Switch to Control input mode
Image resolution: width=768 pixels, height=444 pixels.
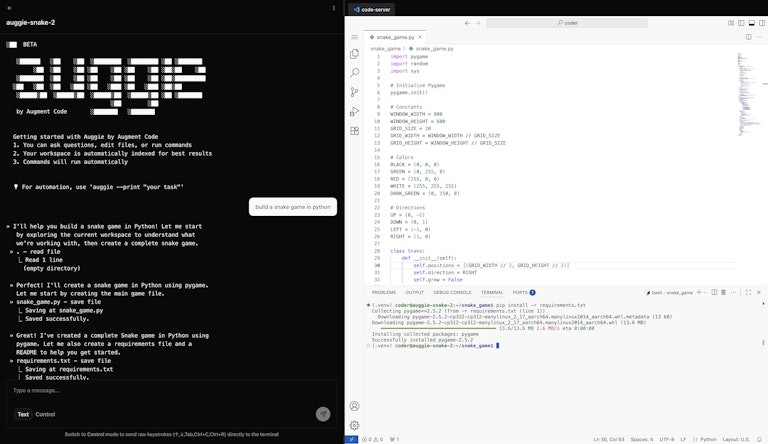coord(45,414)
